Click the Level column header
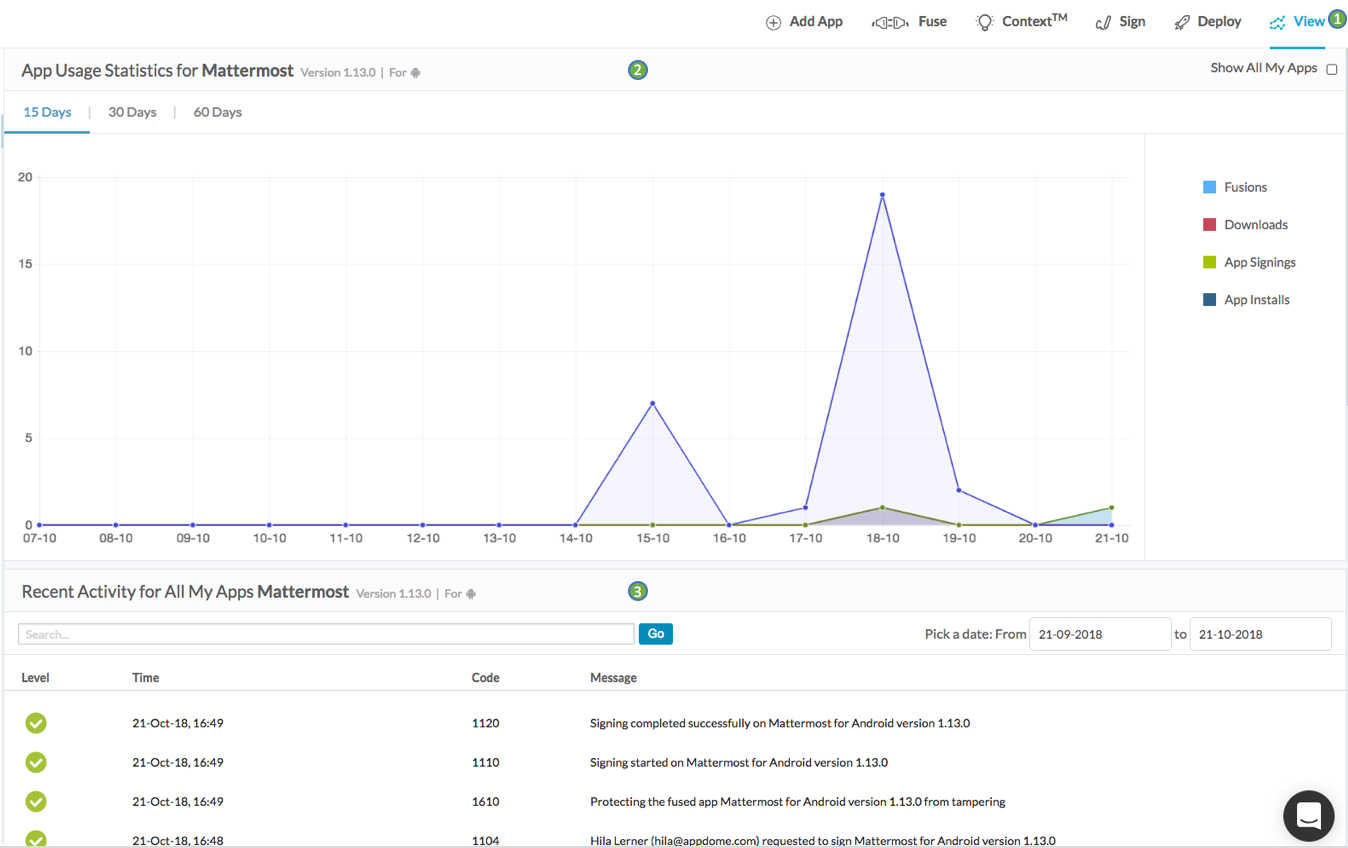The width and height of the screenshot is (1348, 848). point(36,678)
